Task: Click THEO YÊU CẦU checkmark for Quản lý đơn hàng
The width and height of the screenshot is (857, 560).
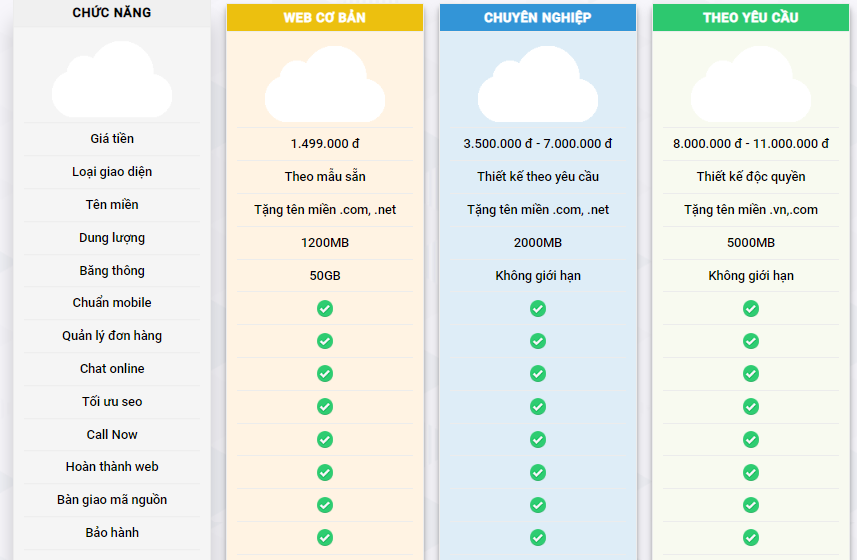Action: click(751, 341)
